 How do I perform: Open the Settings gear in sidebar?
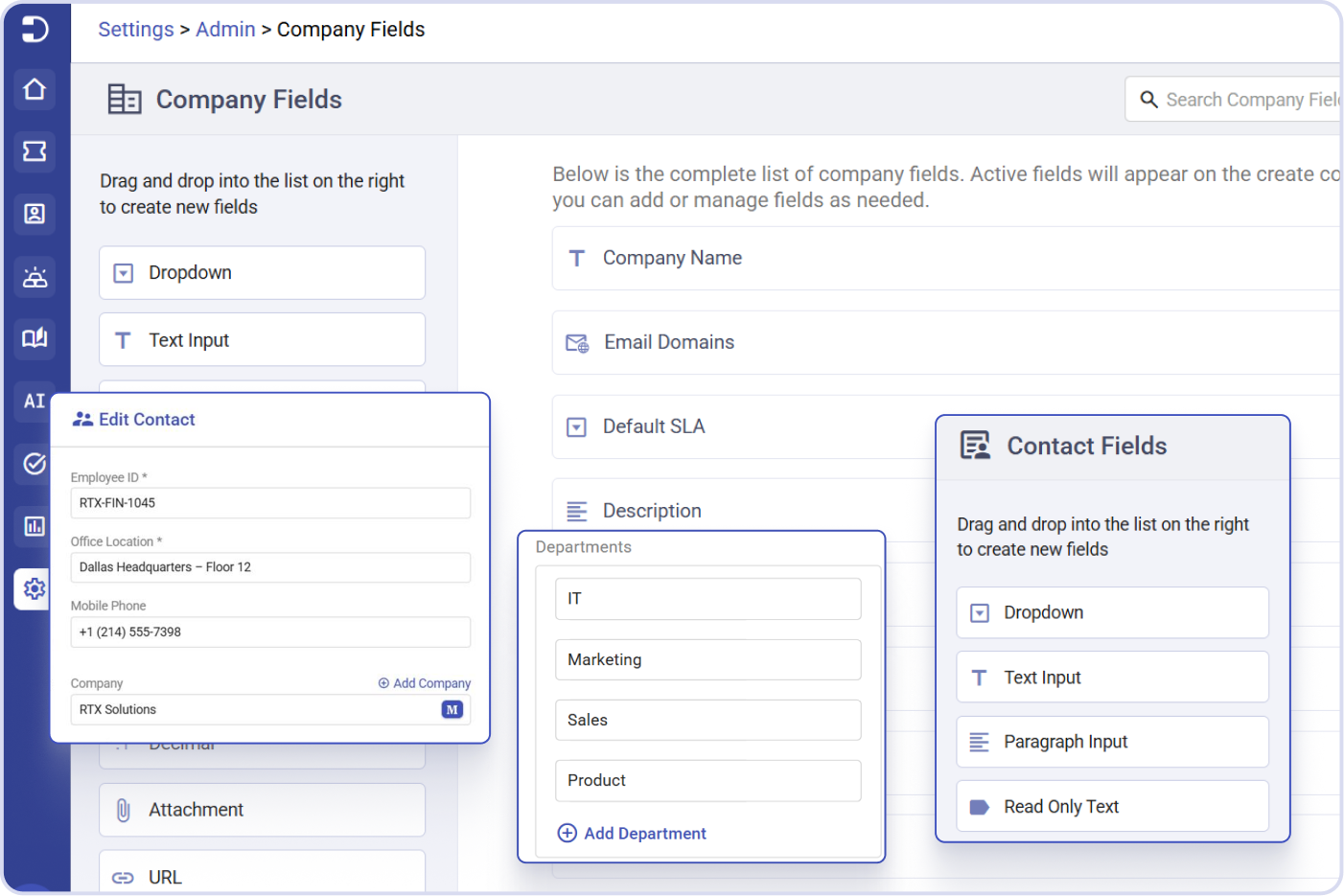click(x=35, y=588)
